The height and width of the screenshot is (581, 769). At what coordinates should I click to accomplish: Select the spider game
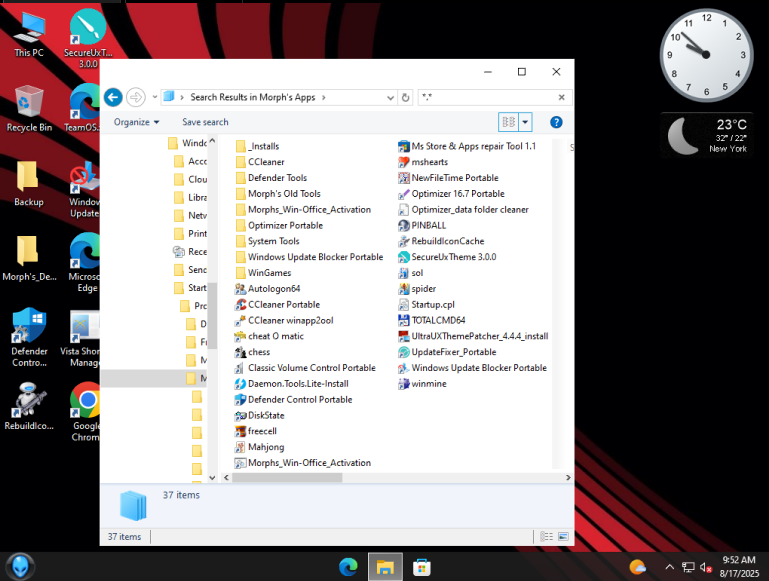coord(417,289)
